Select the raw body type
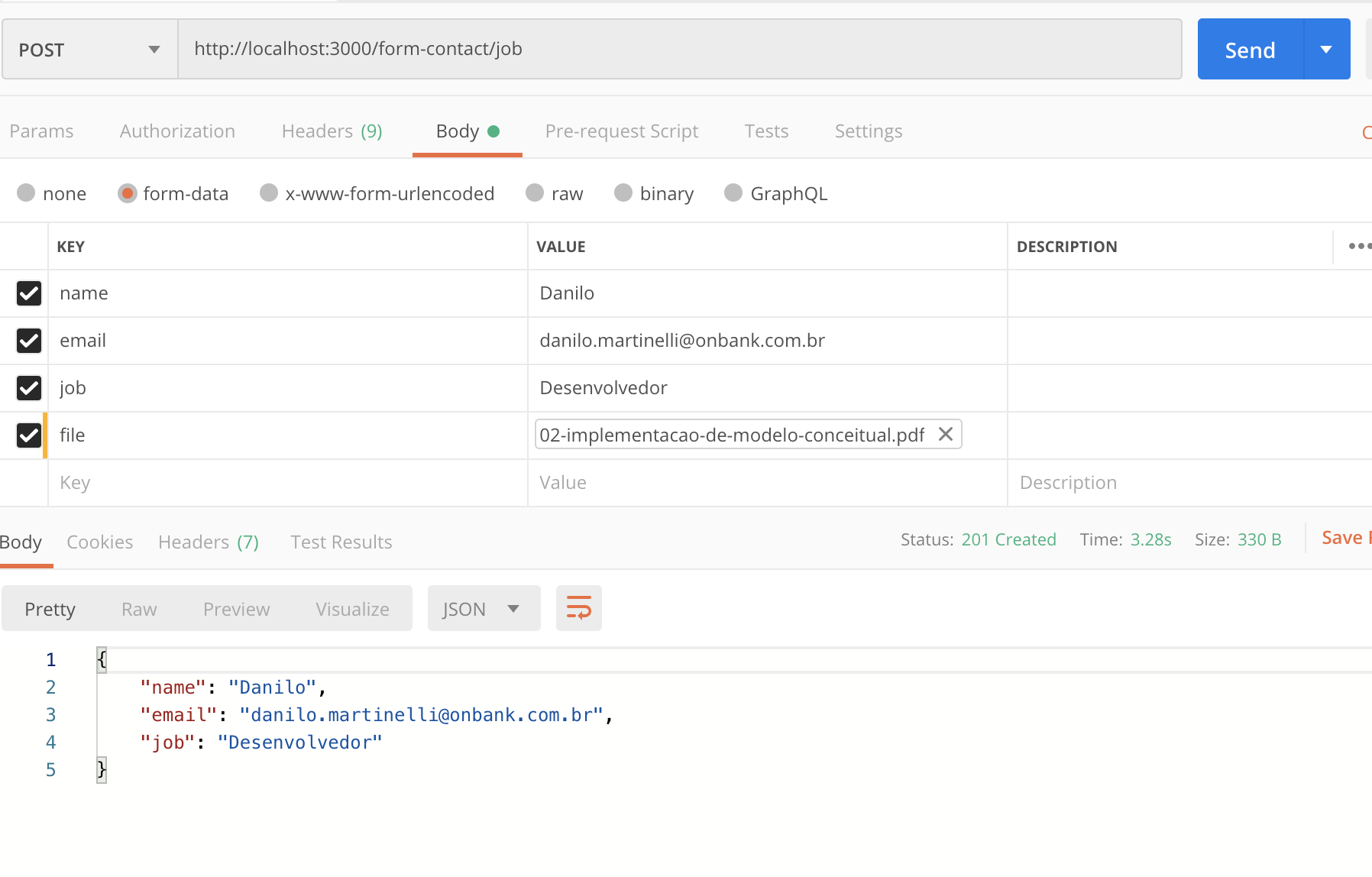This screenshot has height=877, width=1372. (535, 193)
